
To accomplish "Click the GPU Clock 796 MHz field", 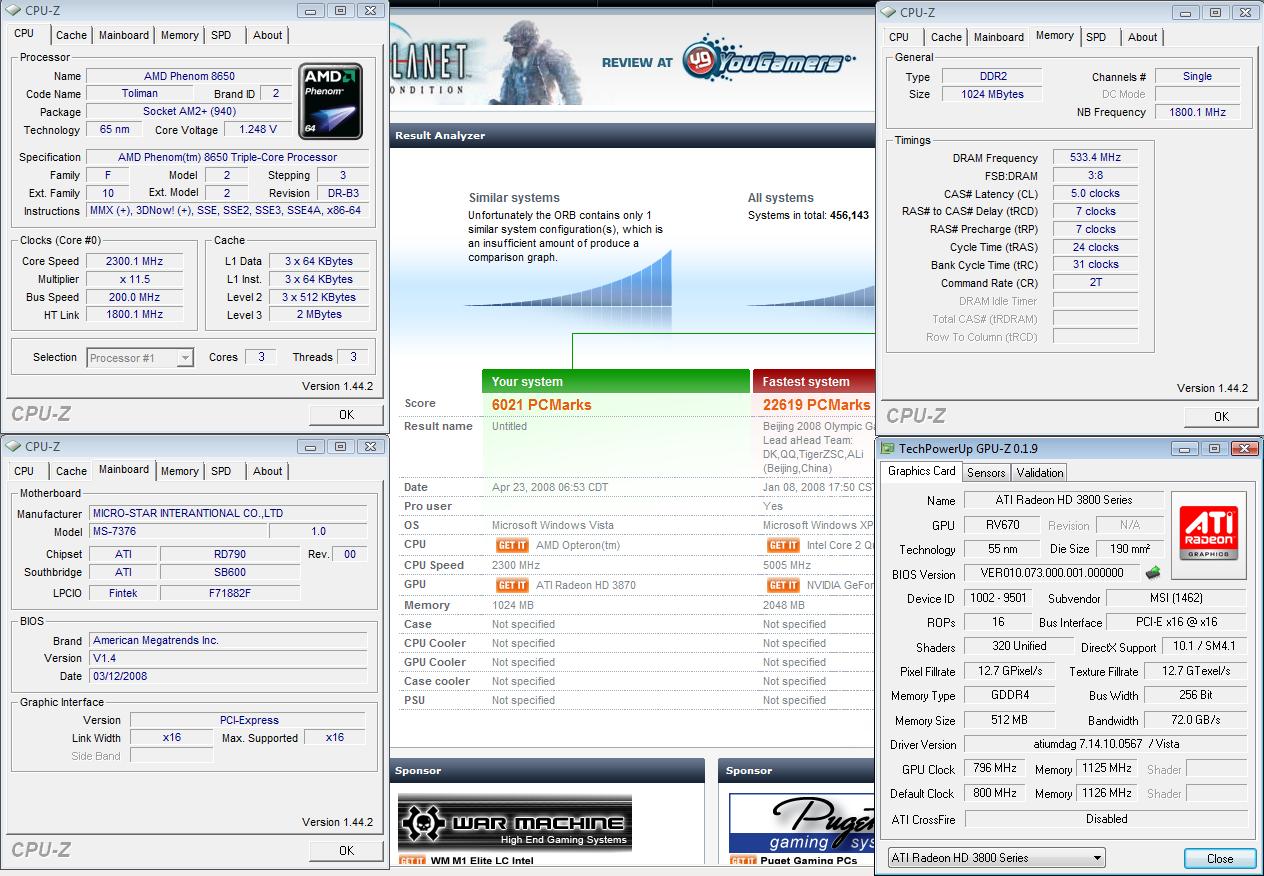I will click(x=993, y=769).
